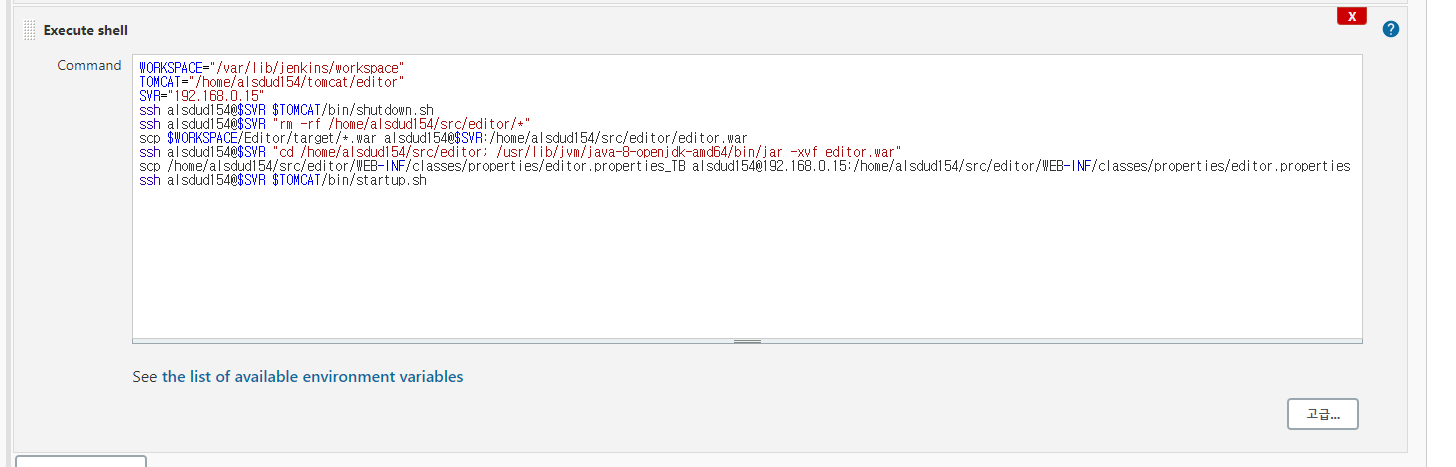Screen dimensions: 1456x467
Task: Click the TOMCAT variable definition line
Action: coord(271,81)
